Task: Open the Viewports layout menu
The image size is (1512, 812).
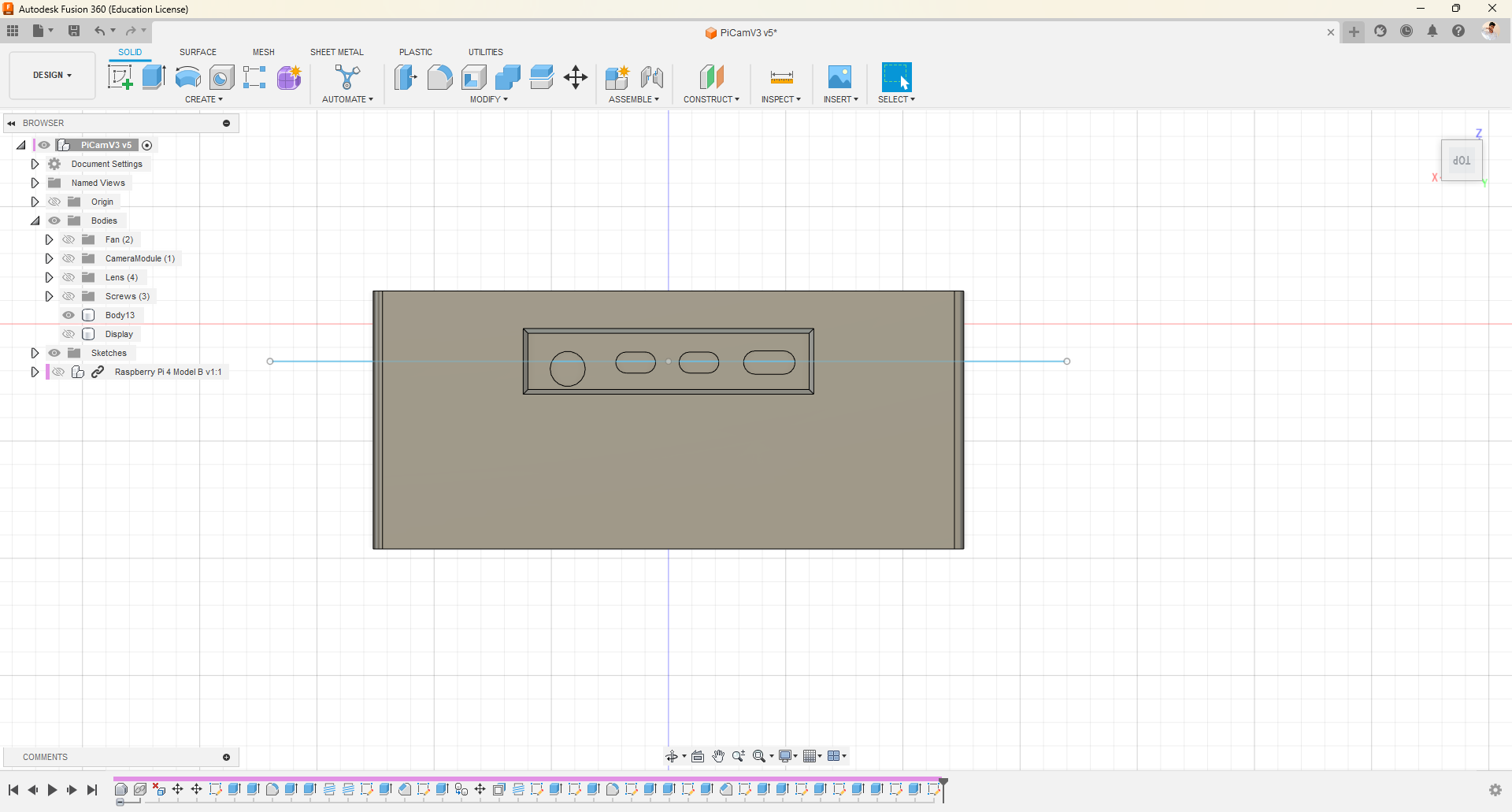Action: 837,756
